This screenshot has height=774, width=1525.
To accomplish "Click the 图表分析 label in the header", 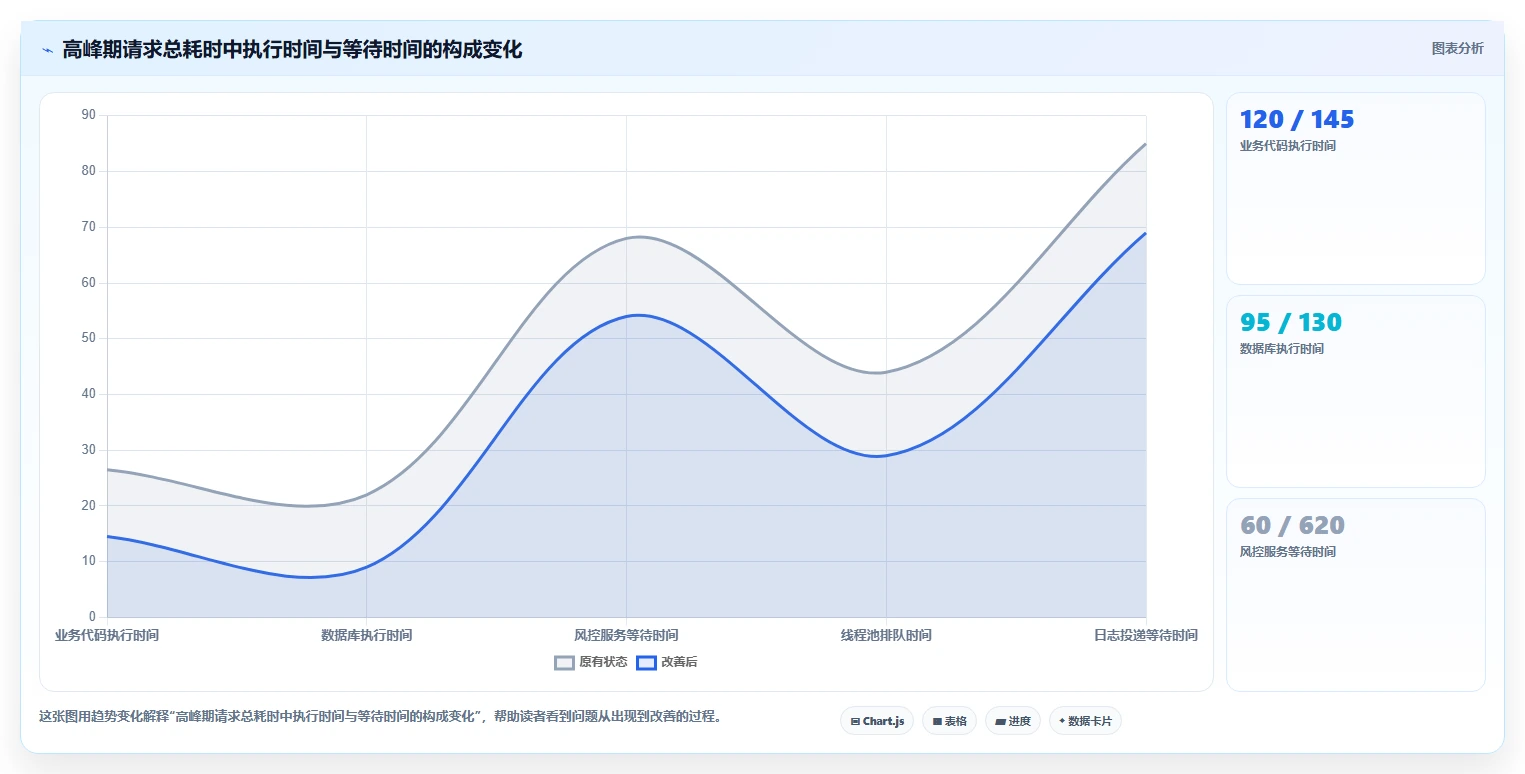I will pyautogui.click(x=1457, y=48).
